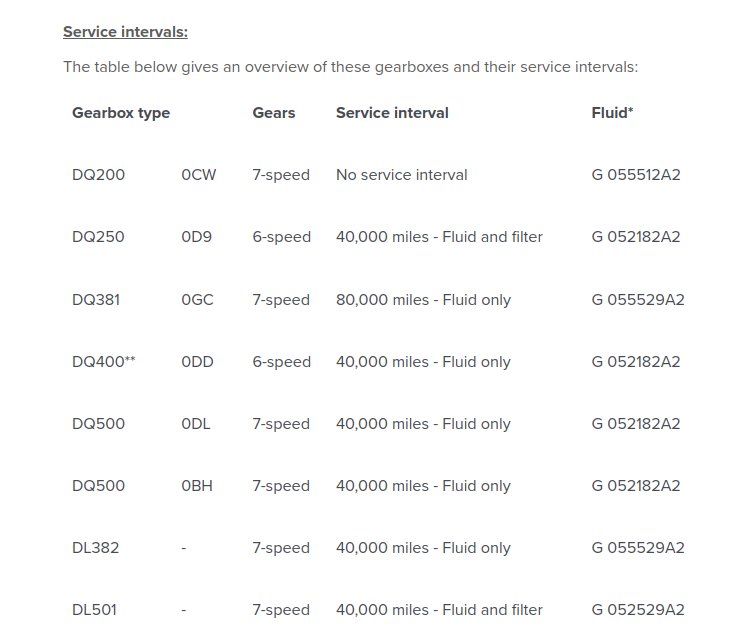The width and height of the screenshot is (752, 632).
Task: Select the DQ400** gearbox cell
Action: (104, 362)
